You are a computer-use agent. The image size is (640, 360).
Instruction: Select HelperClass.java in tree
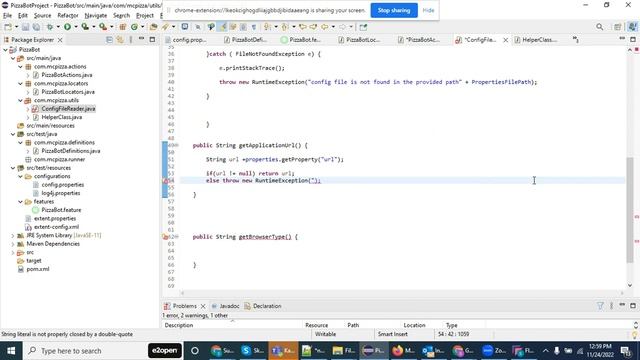click(x=62, y=117)
